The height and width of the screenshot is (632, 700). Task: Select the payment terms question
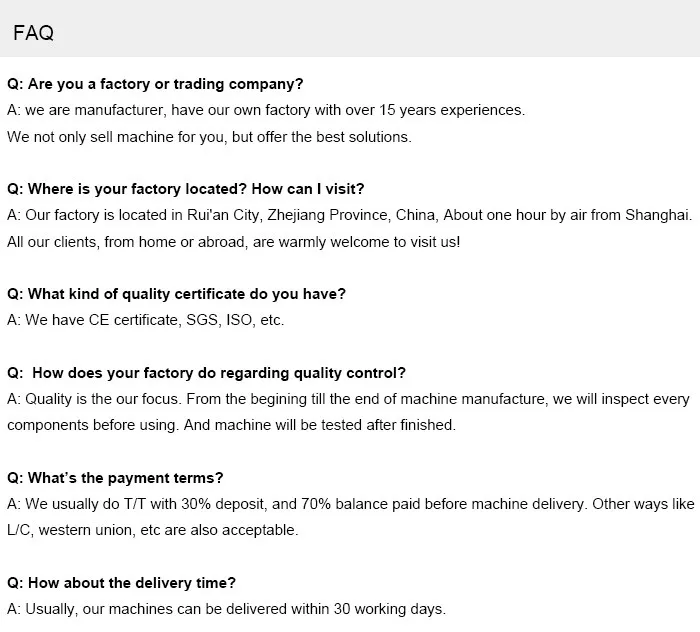tap(115, 477)
